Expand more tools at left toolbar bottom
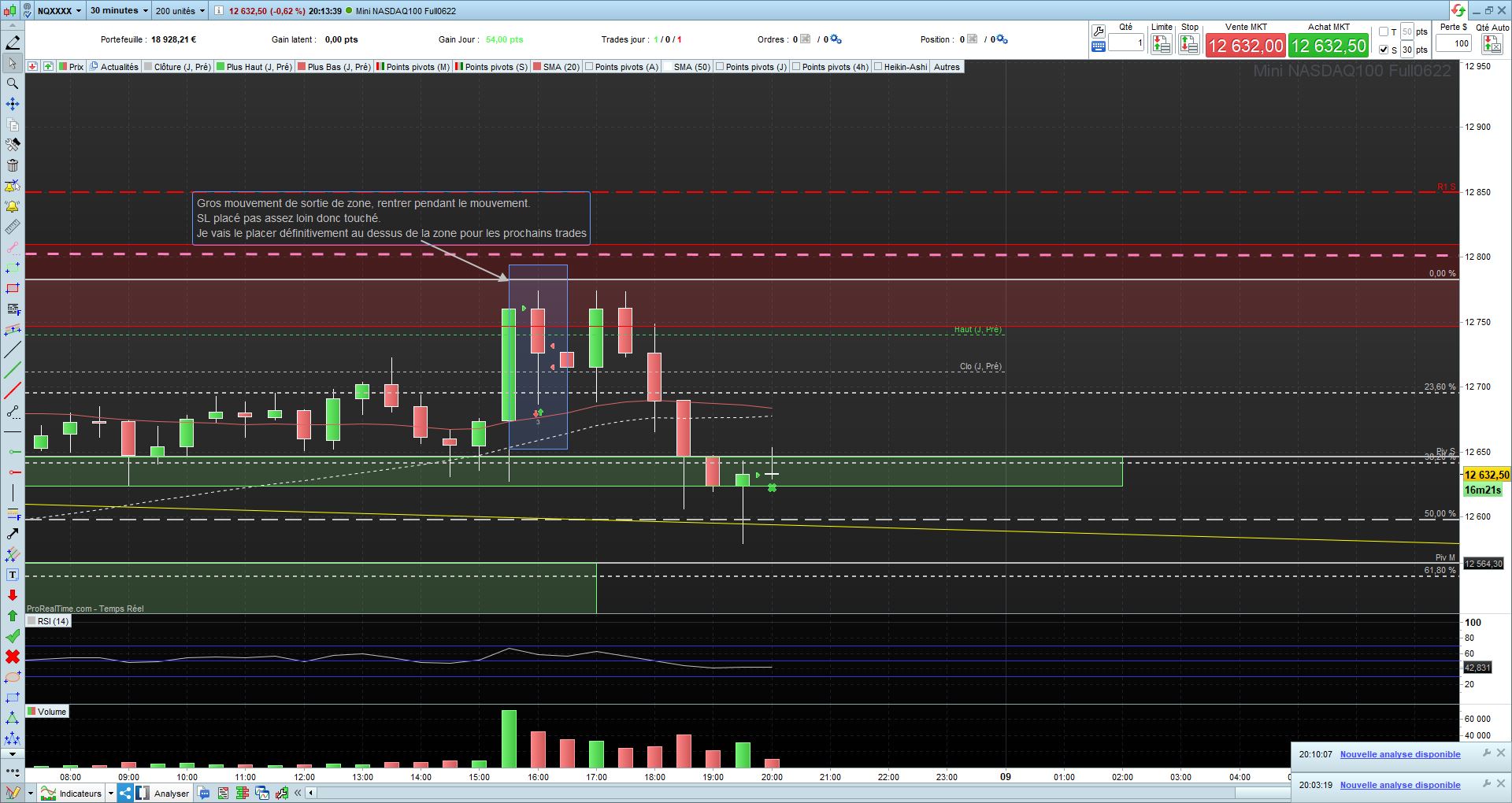 click(x=13, y=773)
